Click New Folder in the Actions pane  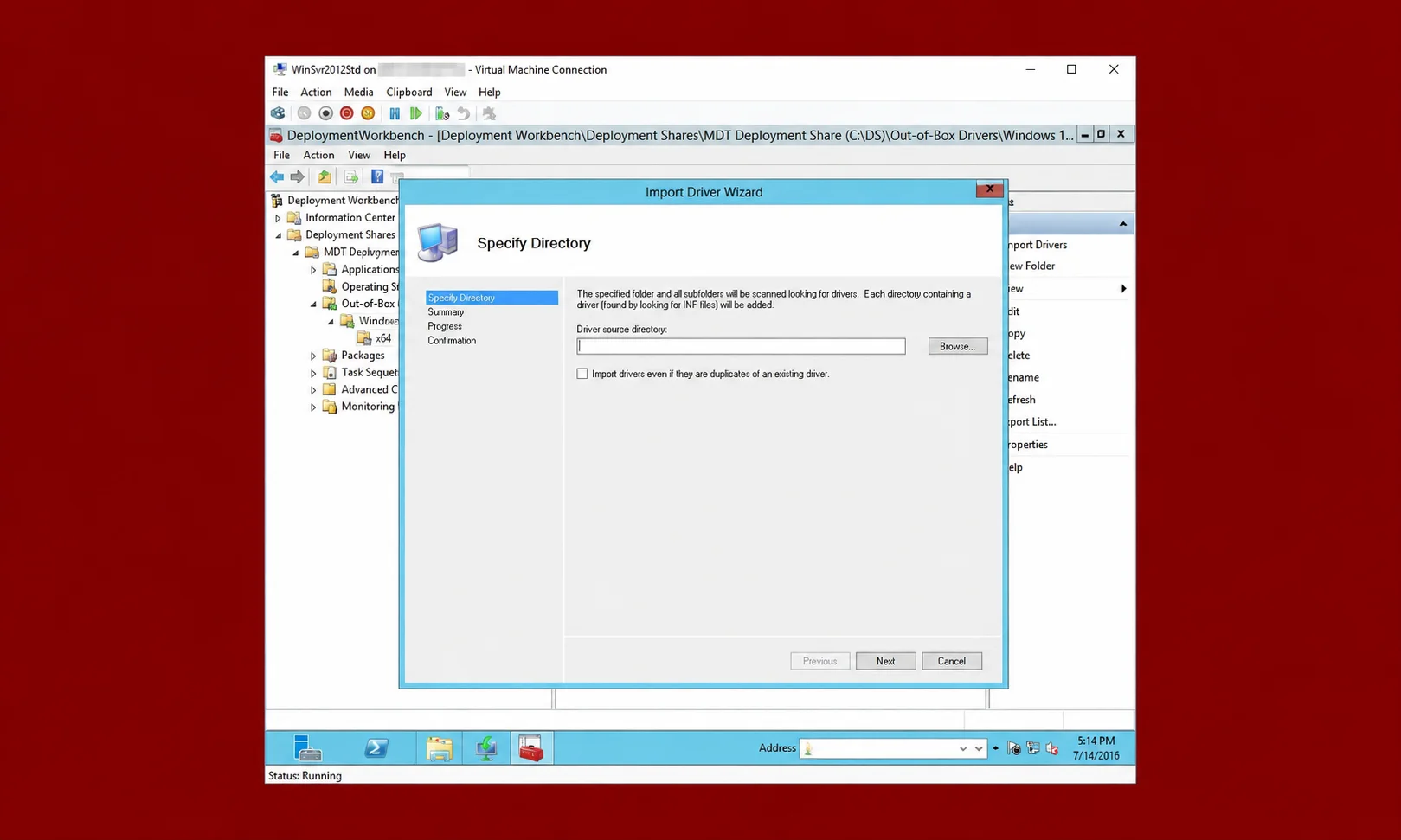pyautogui.click(x=1031, y=266)
